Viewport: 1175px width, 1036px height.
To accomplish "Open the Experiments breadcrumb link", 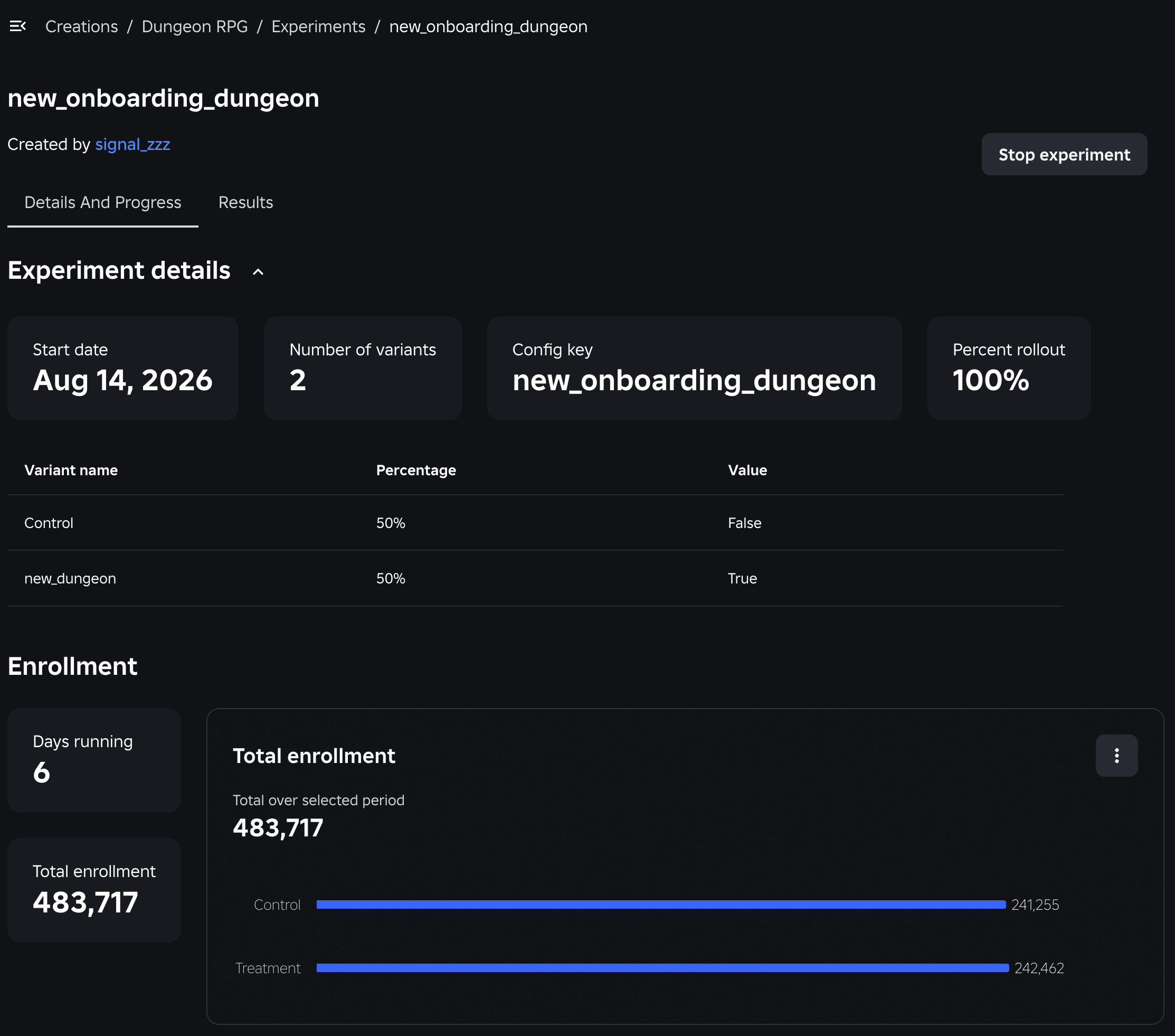I will click(318, 26).
